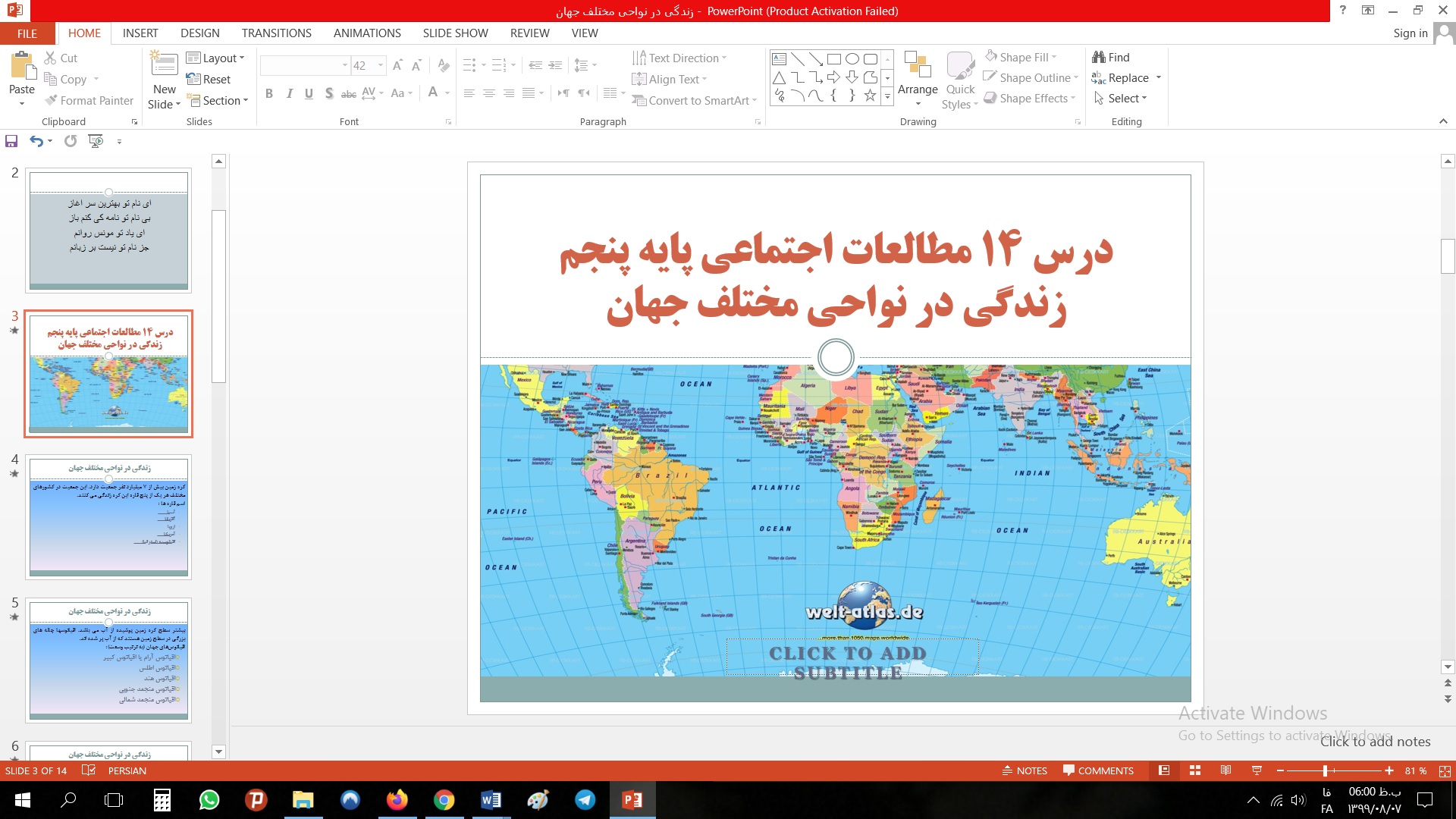This screenshot has height=819, width=1456.
Task: Toggle Italic formatting button
Action: click(289, 93)
